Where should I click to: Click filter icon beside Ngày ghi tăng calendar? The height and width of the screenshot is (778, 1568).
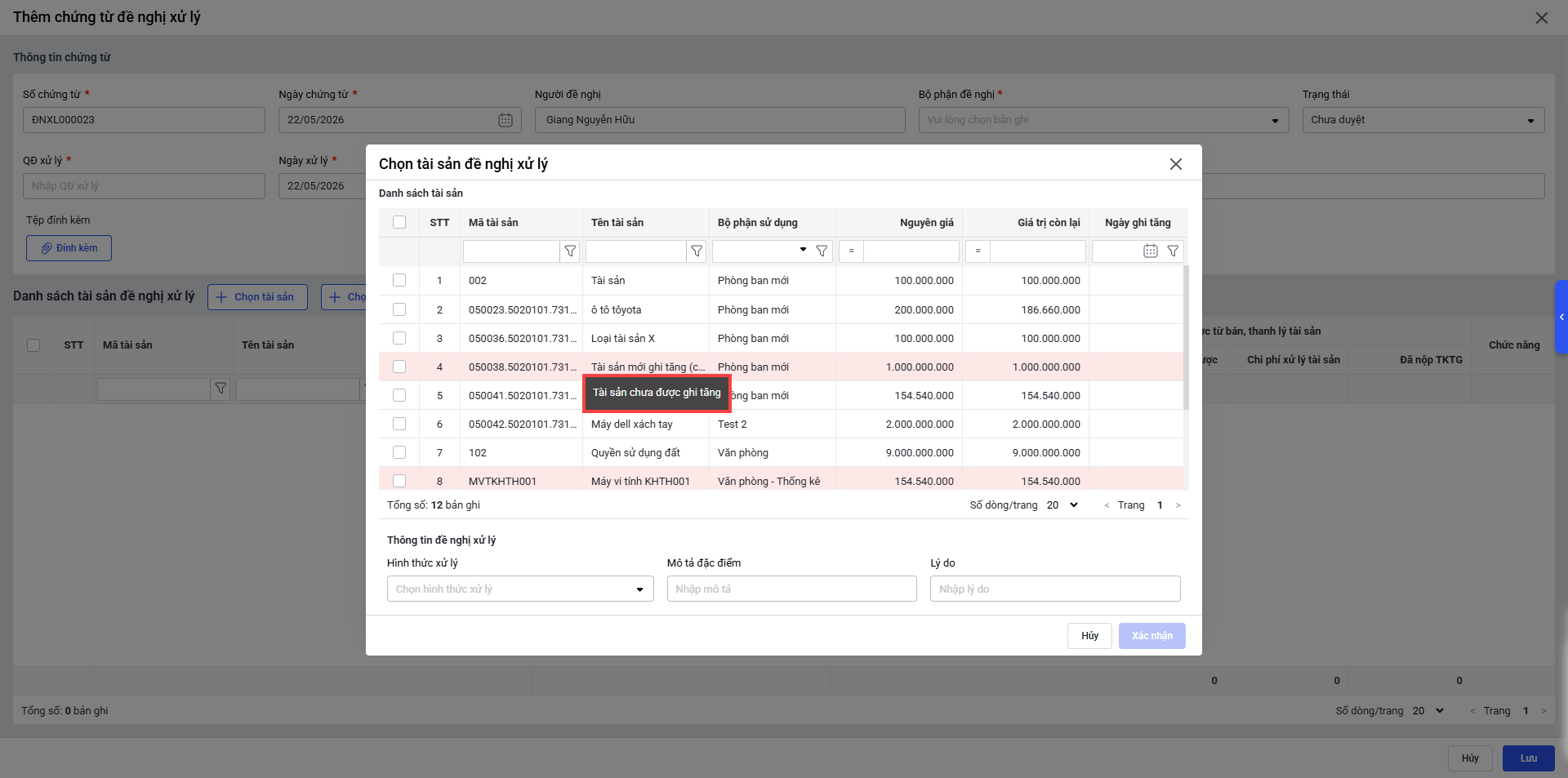(x=1173, y=251)
